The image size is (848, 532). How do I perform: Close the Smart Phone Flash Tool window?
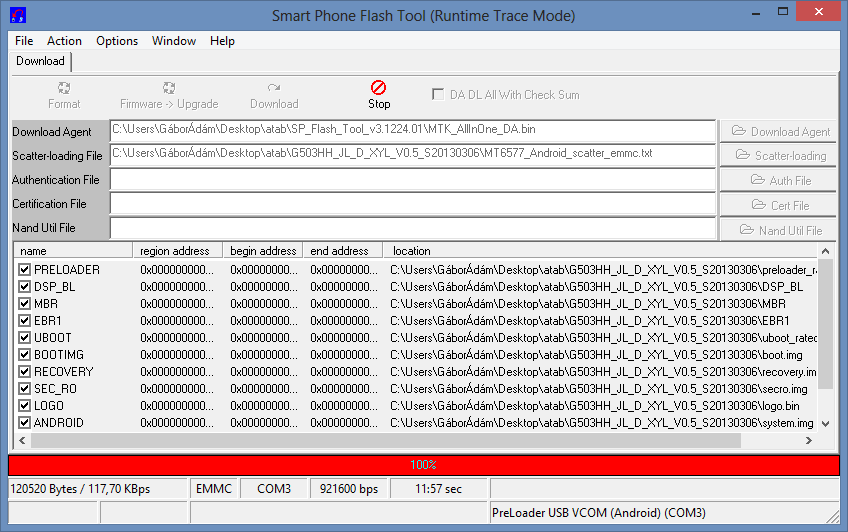pos(819,12)
